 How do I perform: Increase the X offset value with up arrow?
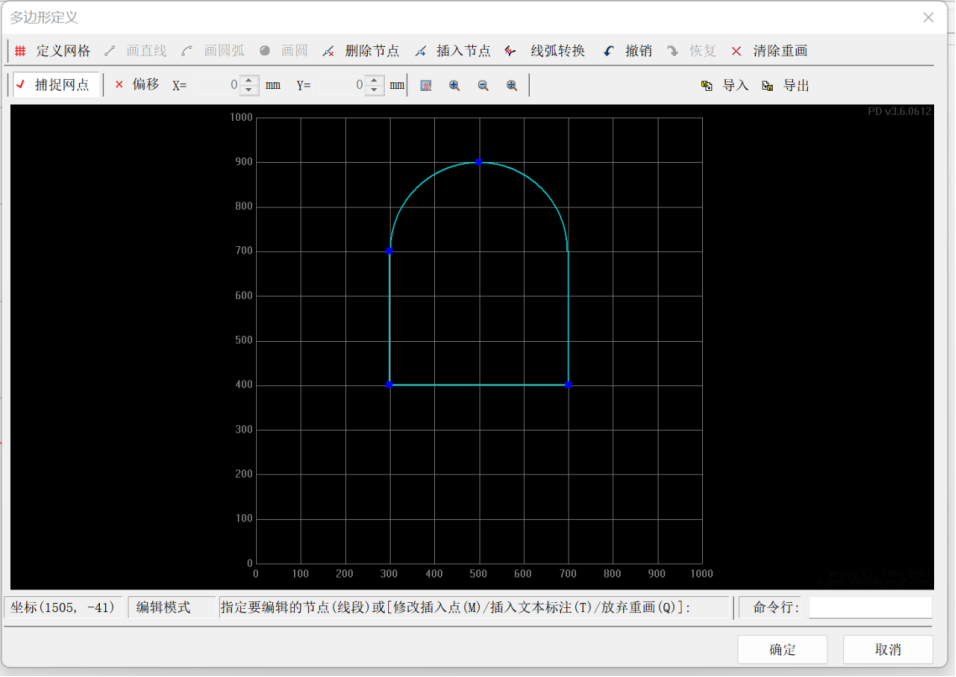[x=250, y=81]
